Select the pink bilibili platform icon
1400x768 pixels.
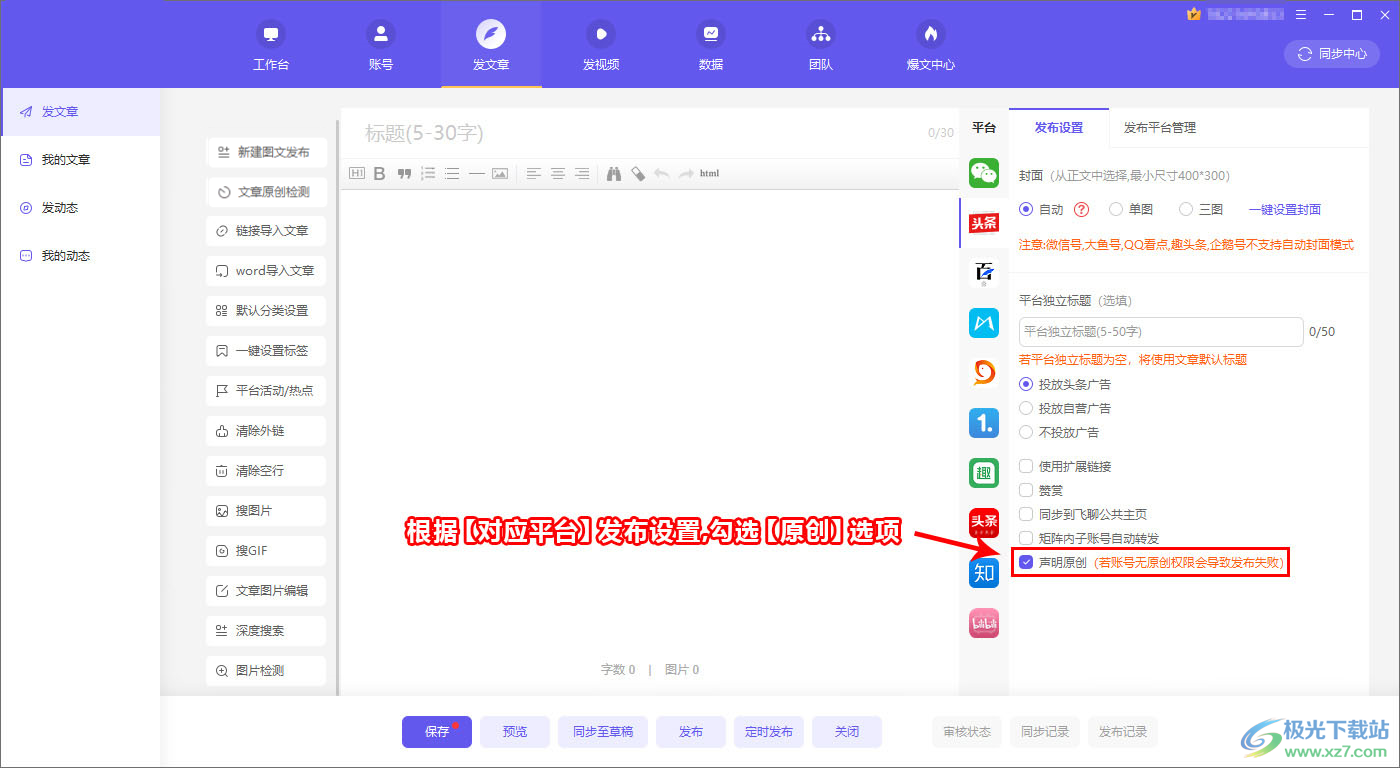click(984, 623)
